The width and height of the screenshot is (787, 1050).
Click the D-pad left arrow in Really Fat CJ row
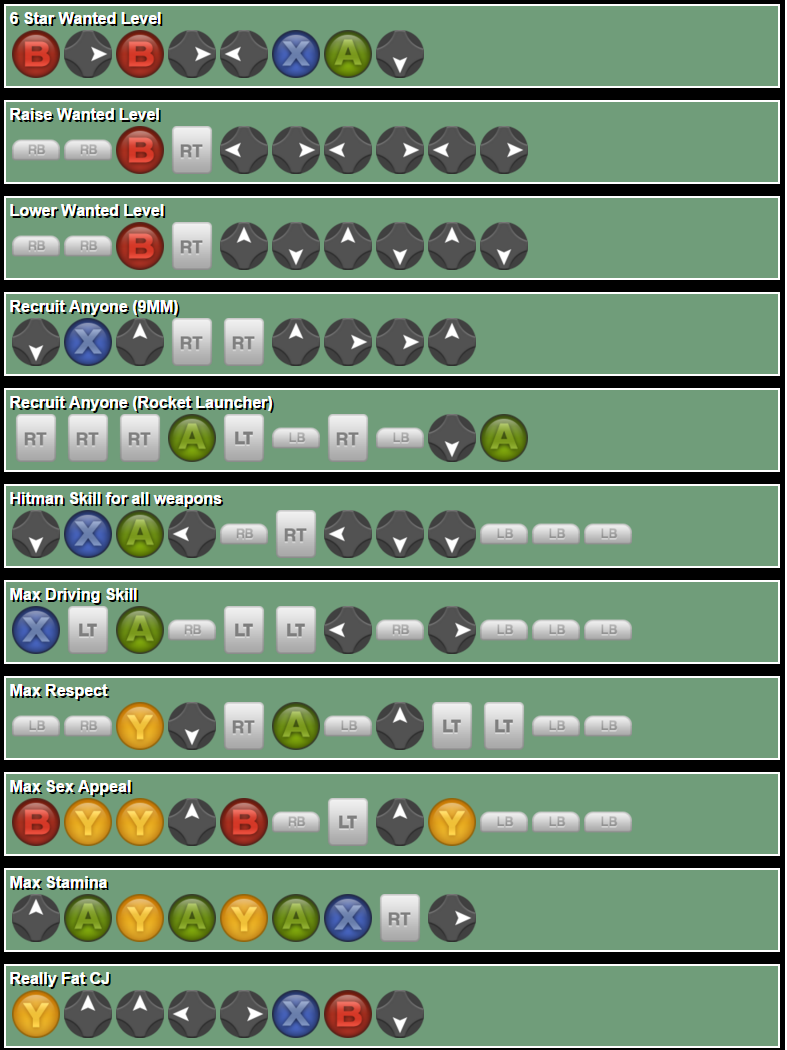point(192,1014)
